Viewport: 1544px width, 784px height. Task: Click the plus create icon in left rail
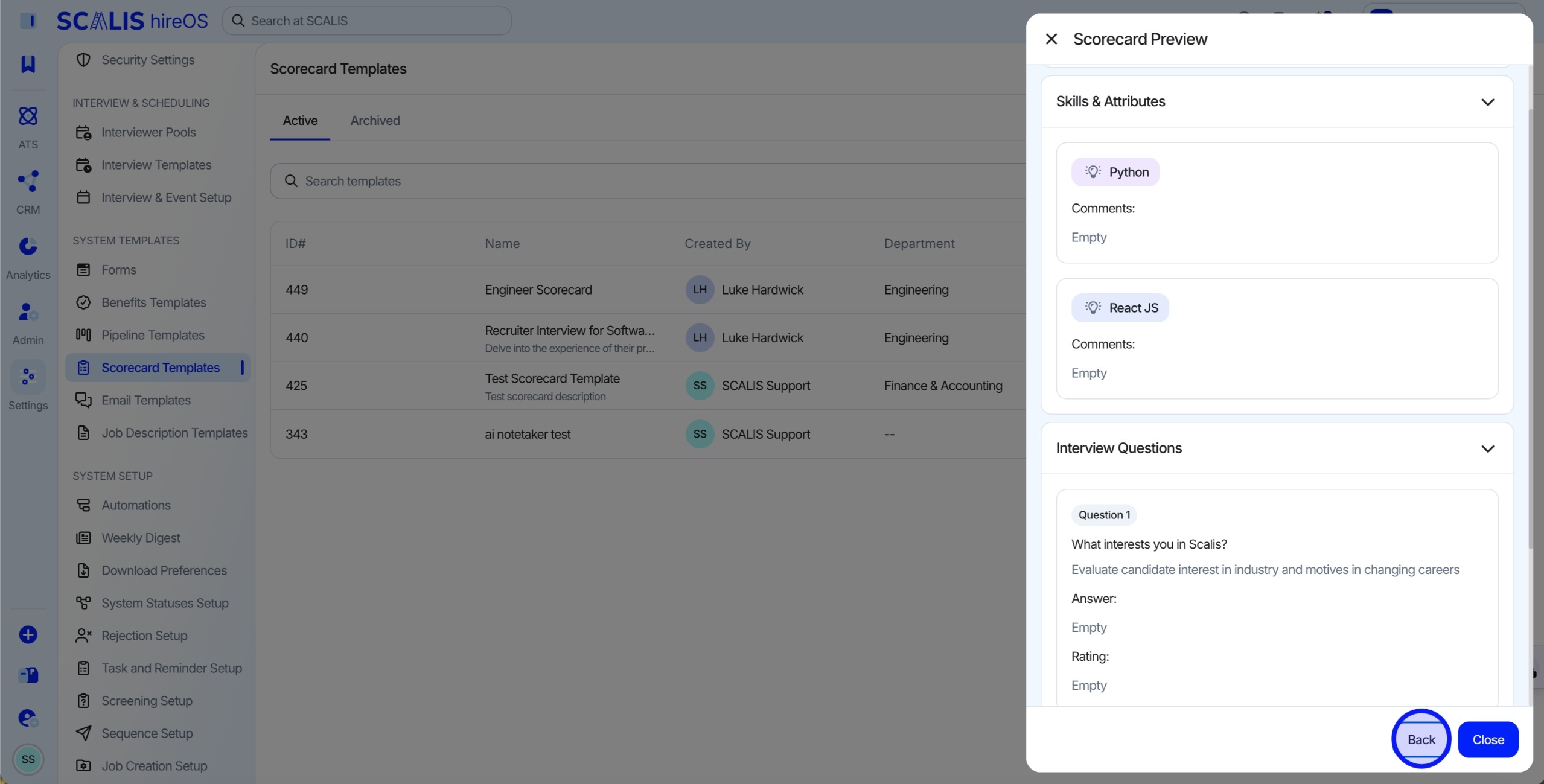(28, 634)
